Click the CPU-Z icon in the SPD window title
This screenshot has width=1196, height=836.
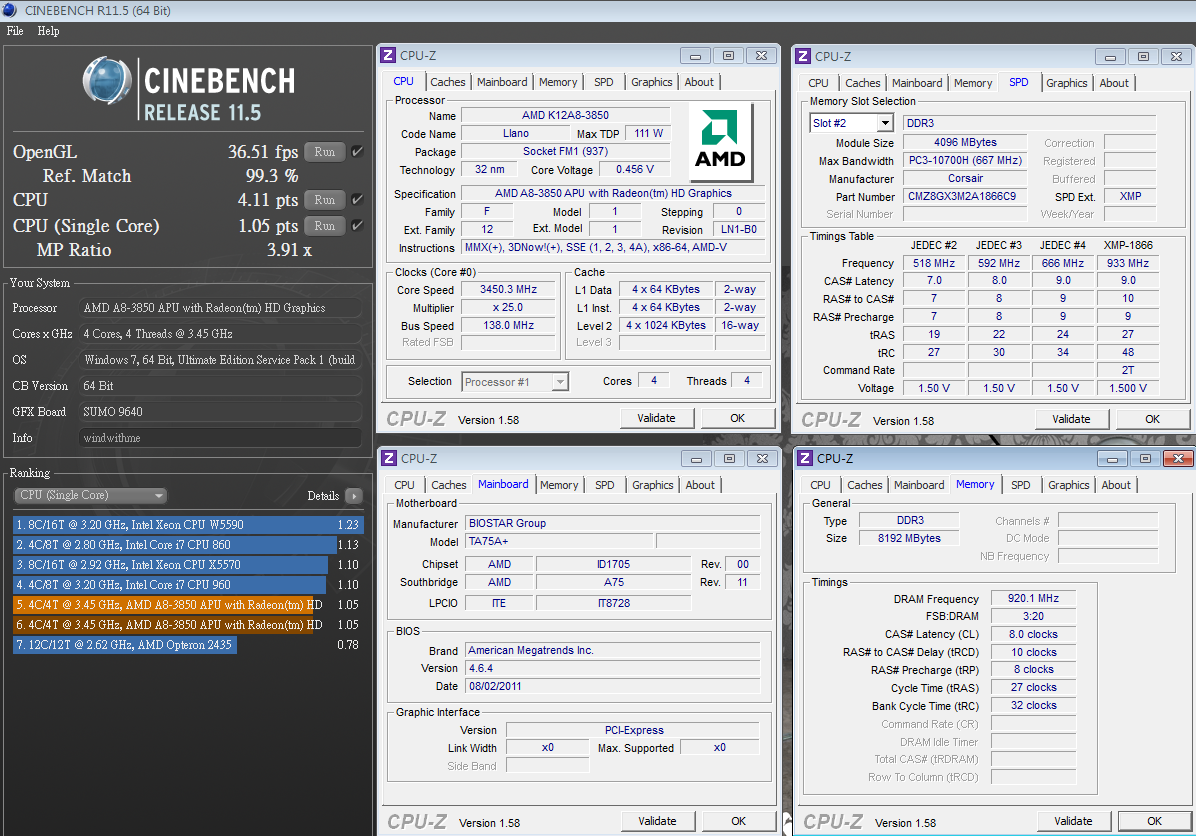[x=803, y=56]
